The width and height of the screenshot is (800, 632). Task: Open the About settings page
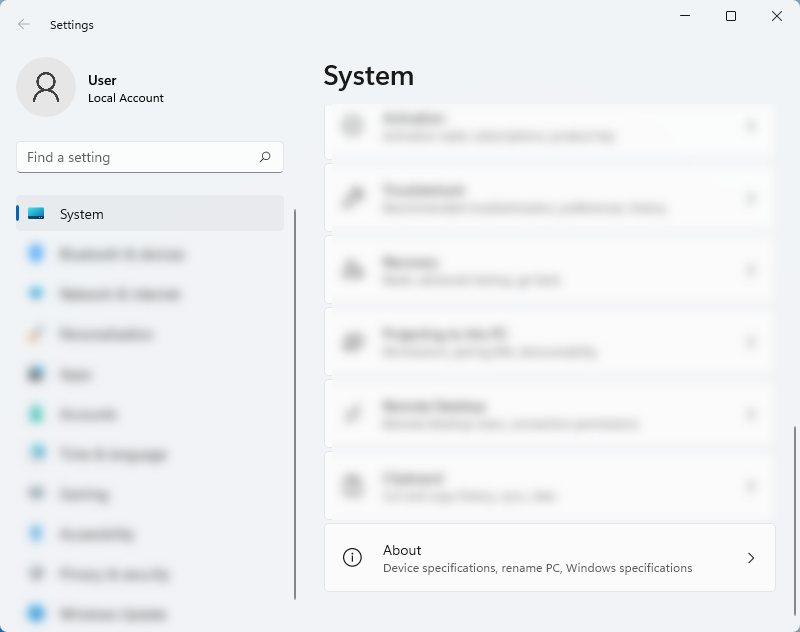[x=549, y=558]
